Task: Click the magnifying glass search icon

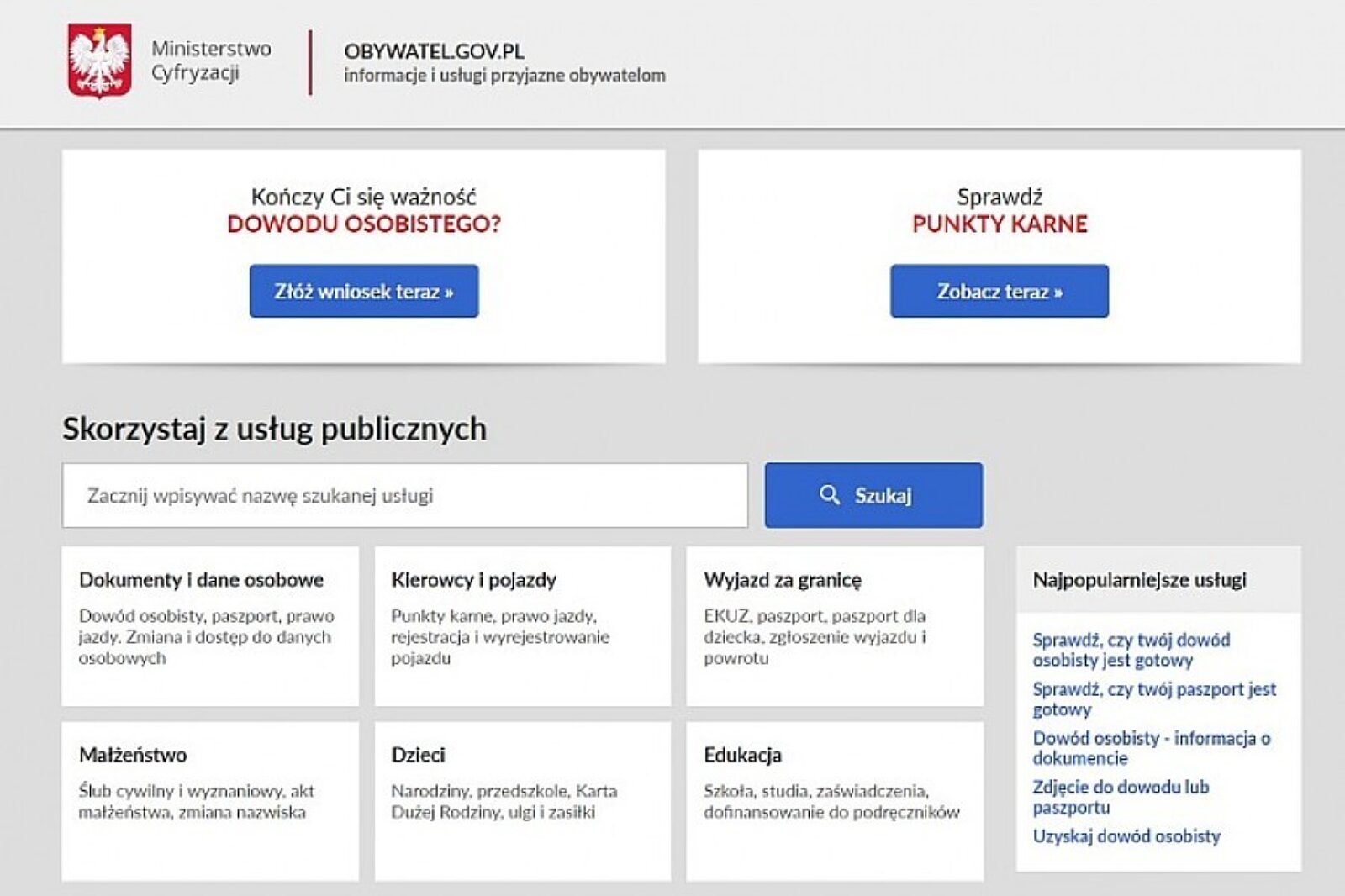Action: click(x=829, y=495)
